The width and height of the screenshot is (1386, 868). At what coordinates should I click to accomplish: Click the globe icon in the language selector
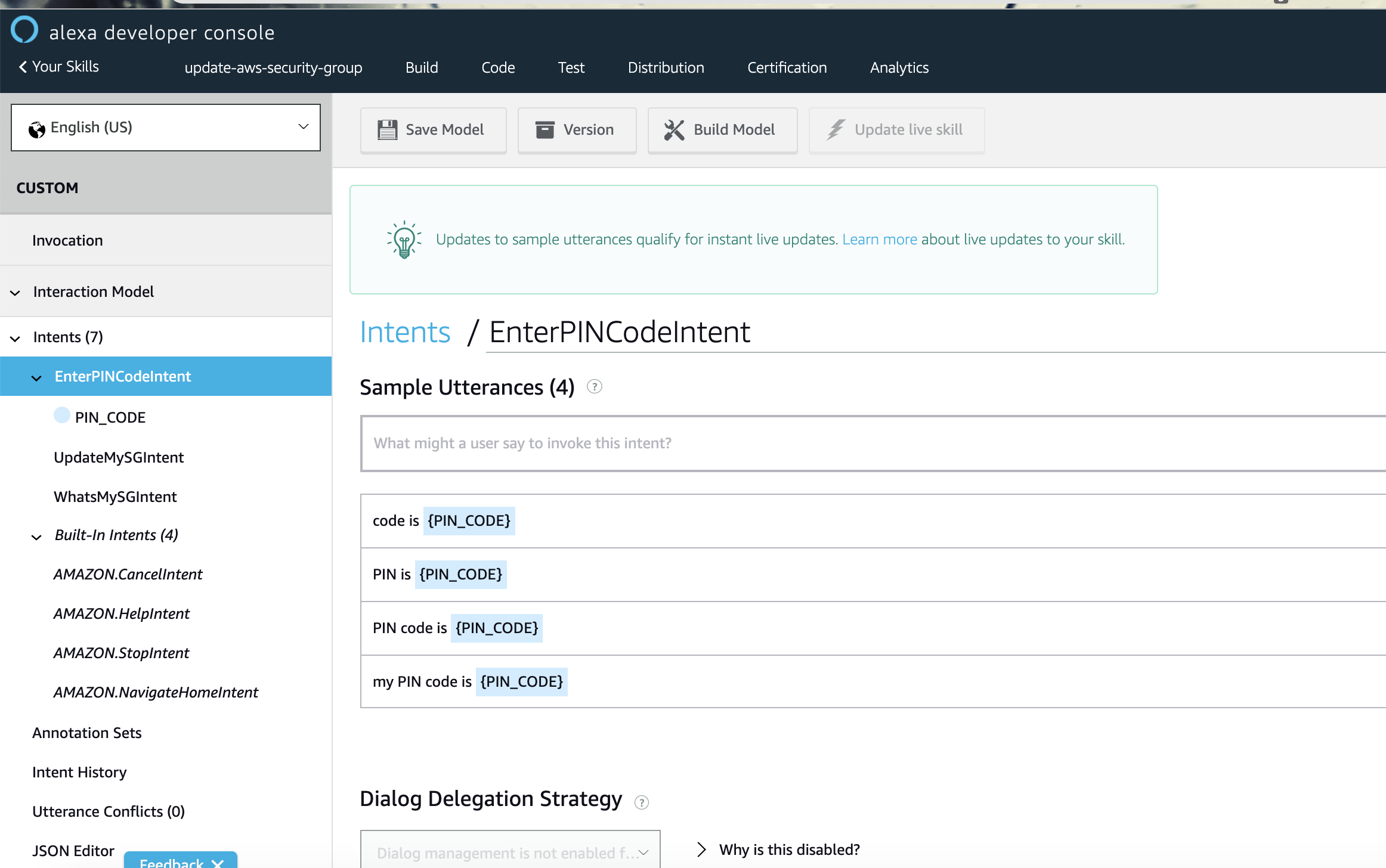(37, 127)
